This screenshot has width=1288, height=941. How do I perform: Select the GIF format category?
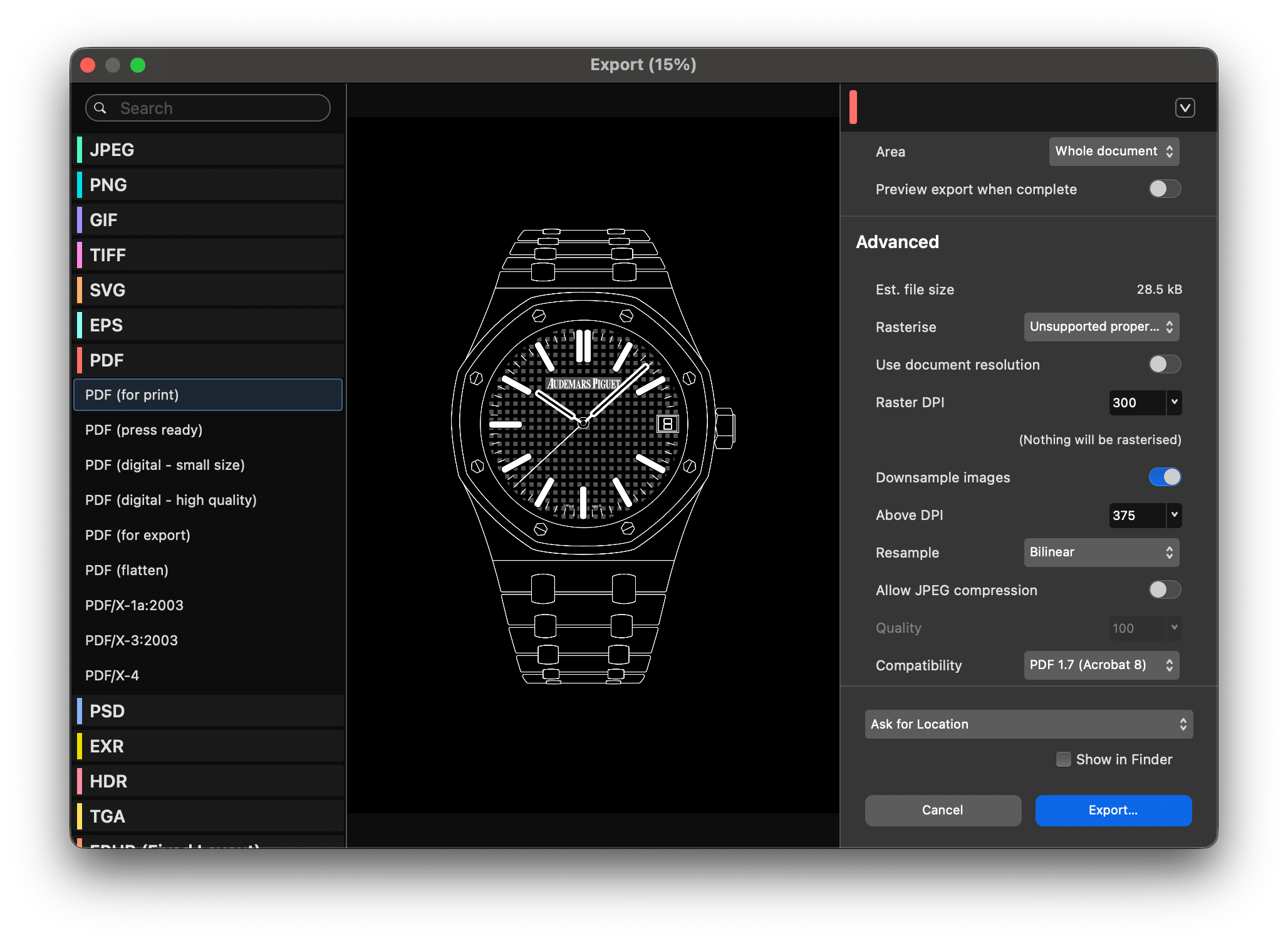point(209,220)
